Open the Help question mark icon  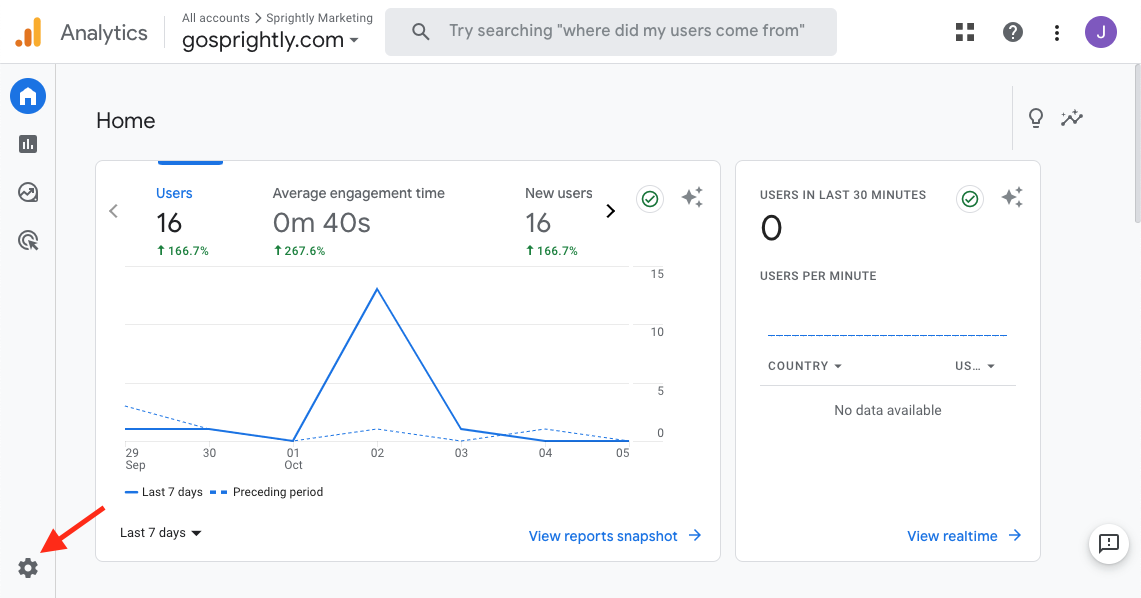pyautogui.click(x=1013, y=32)
